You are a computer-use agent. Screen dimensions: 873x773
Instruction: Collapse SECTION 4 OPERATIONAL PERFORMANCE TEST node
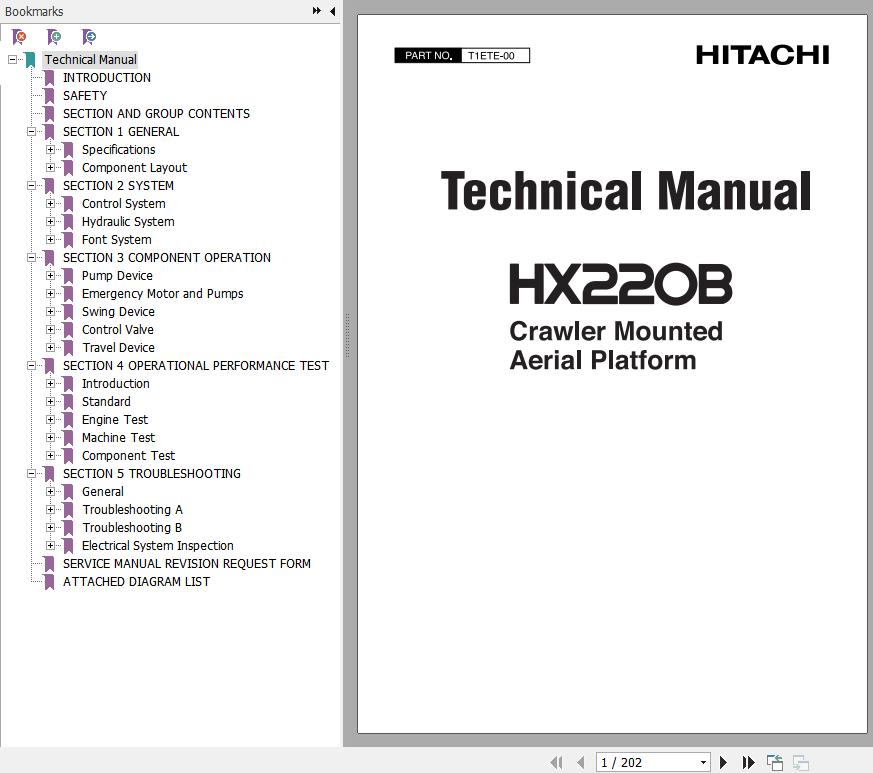click(31, 365)
